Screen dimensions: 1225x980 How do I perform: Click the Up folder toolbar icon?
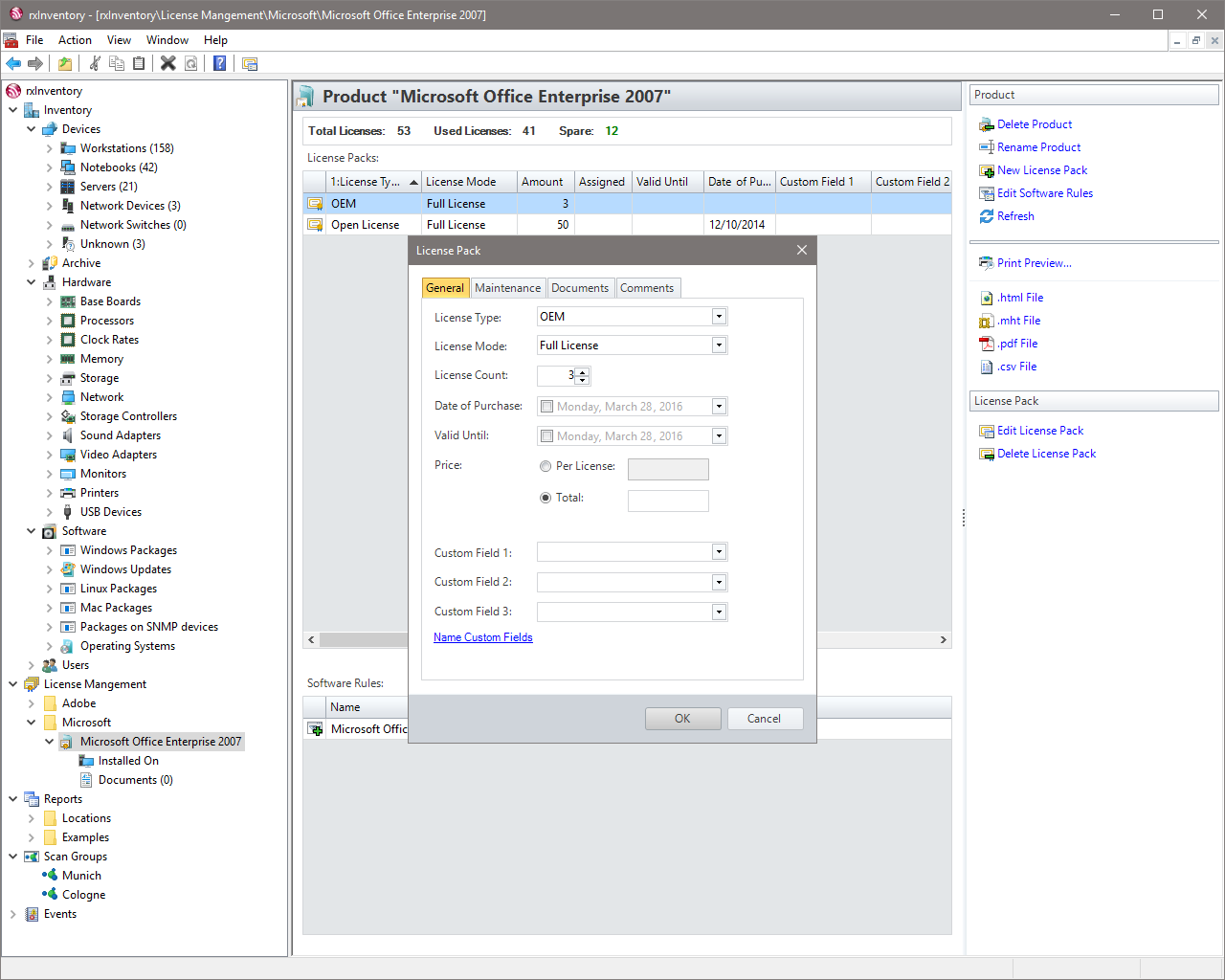point(65,63)
